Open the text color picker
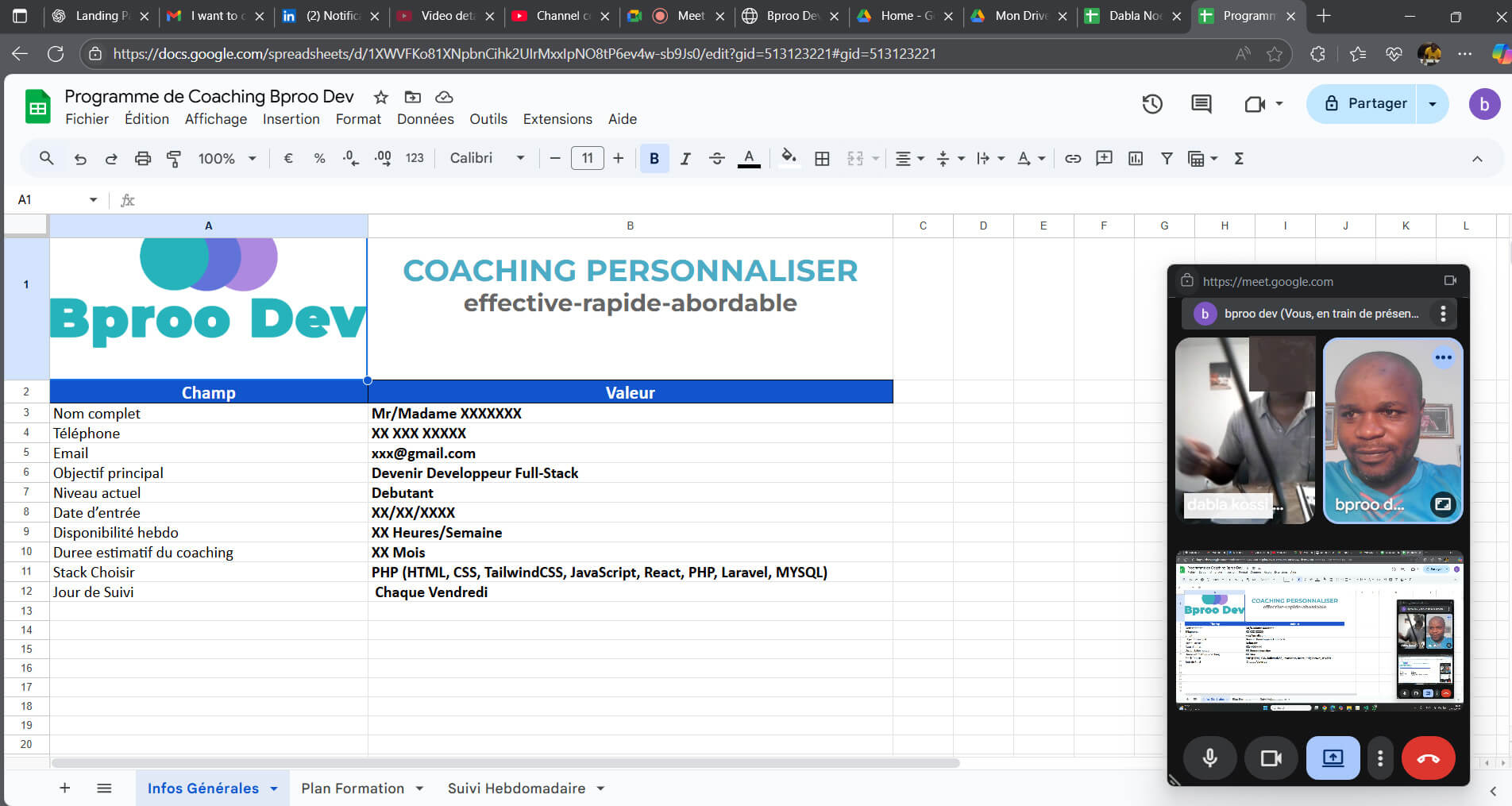Screen dimensions: 1512x806 749,159
